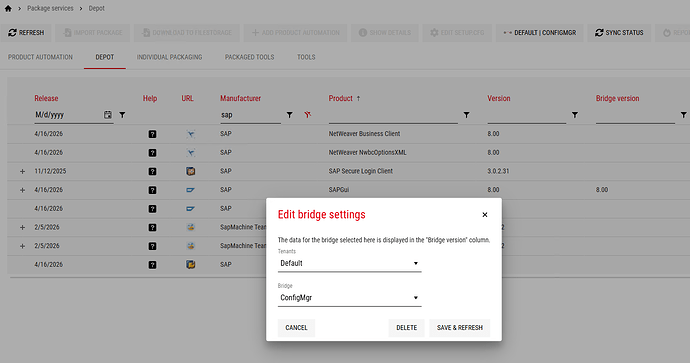Sort by the Release column header

pos(46,98)
